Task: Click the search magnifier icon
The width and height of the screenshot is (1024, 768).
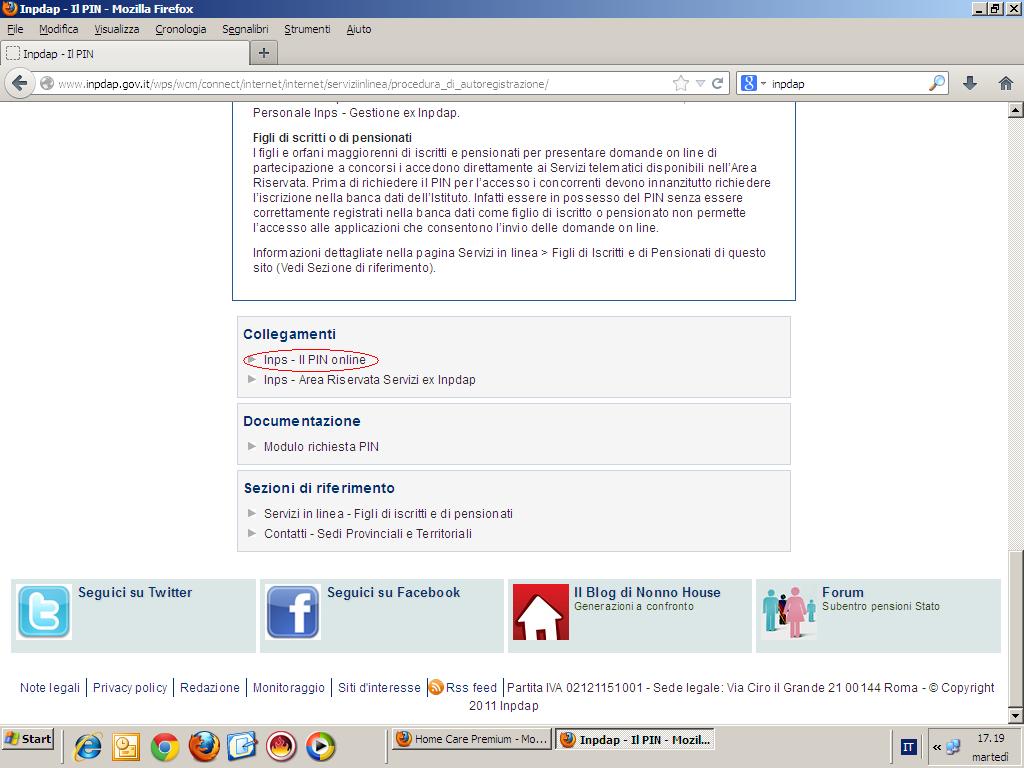Action: coord(936,84)
